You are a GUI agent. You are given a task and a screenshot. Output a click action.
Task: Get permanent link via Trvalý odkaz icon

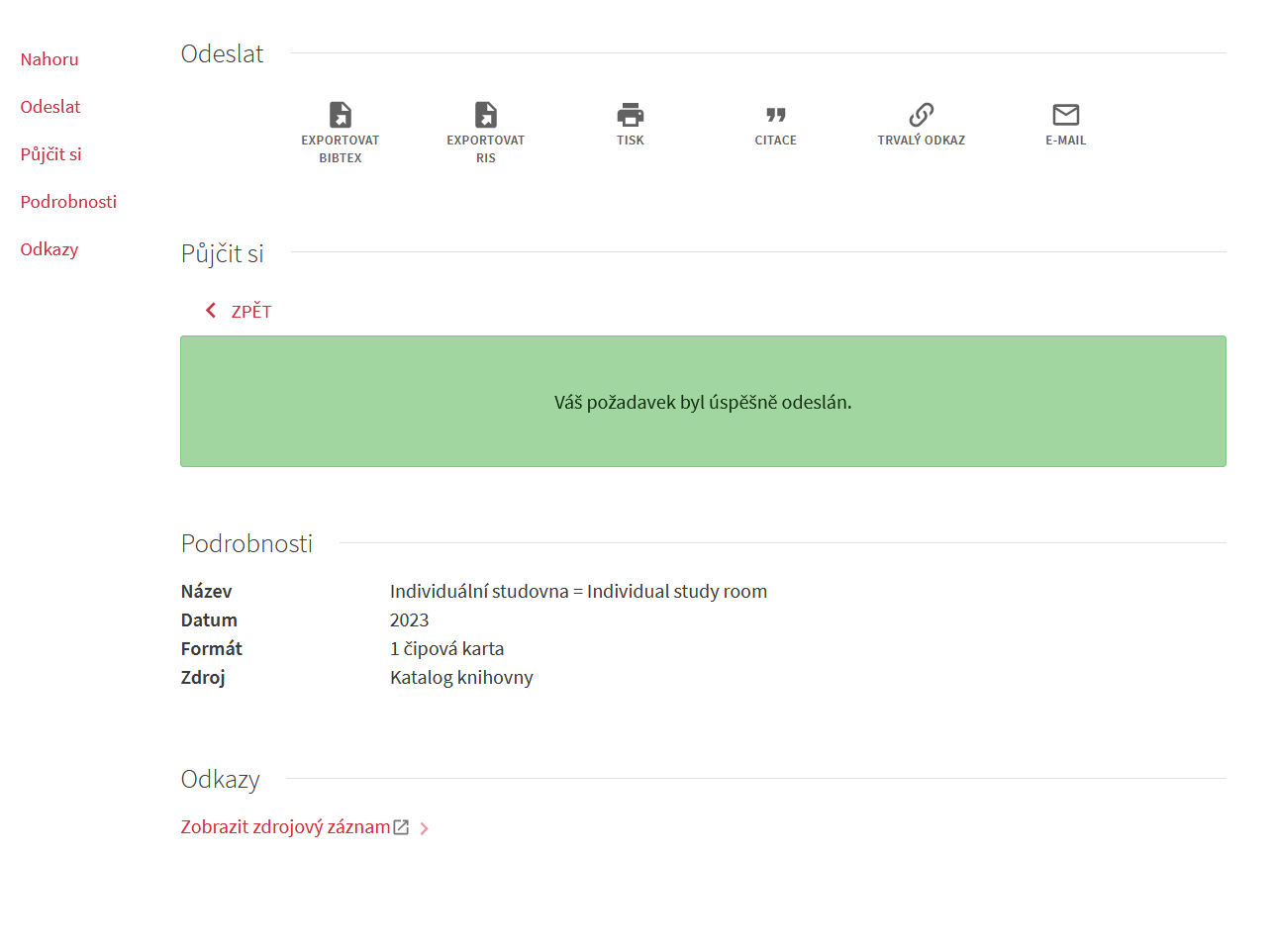click(x=922, y=115)
